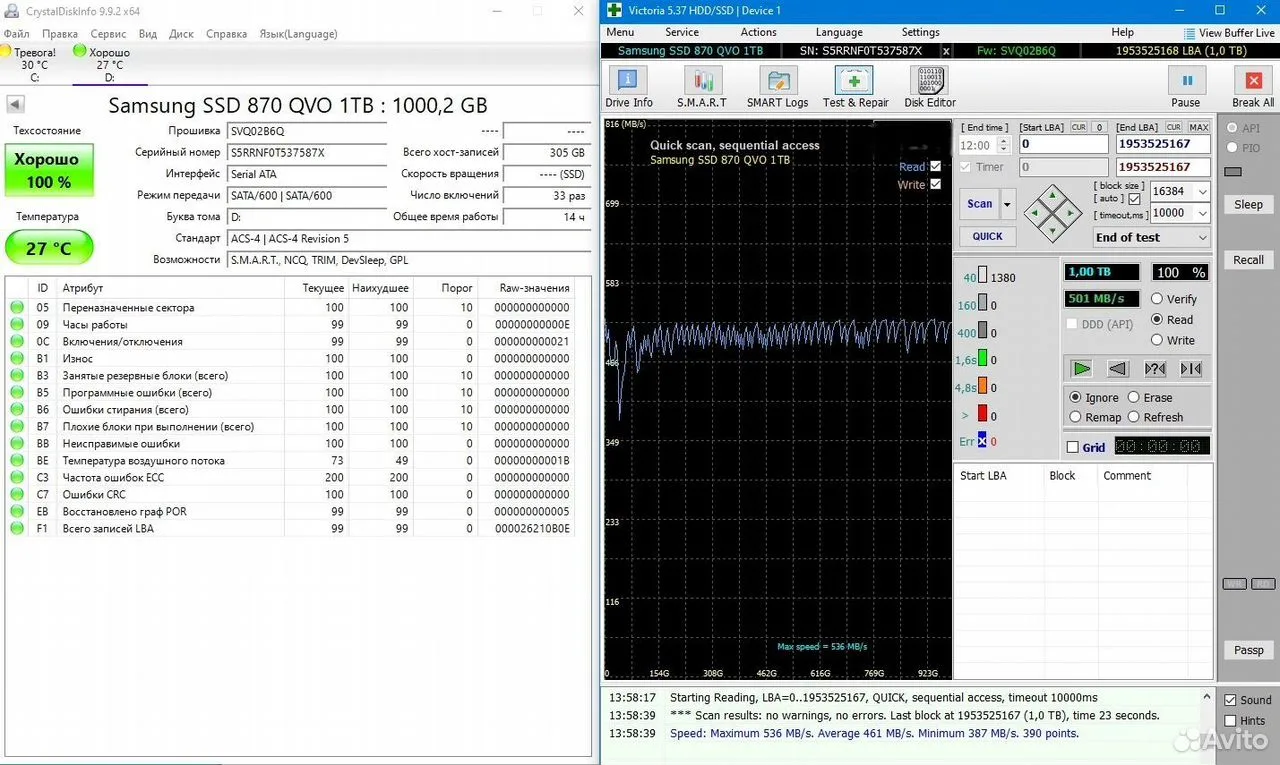Screen dimensions: 1280x765
Task: Toggle the Read graph checkbox
Action: (935, 167)
